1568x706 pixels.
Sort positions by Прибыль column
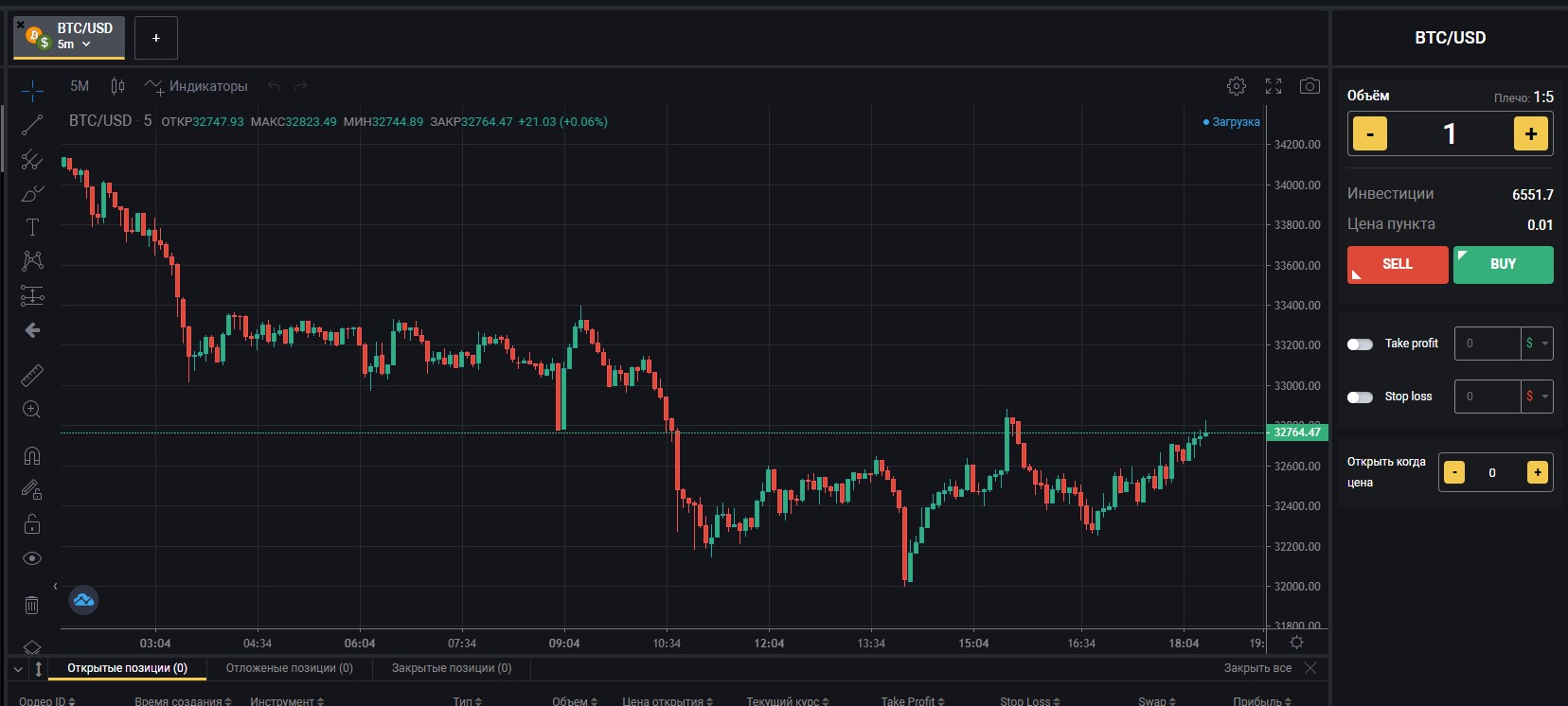[x=1262, y=701]
